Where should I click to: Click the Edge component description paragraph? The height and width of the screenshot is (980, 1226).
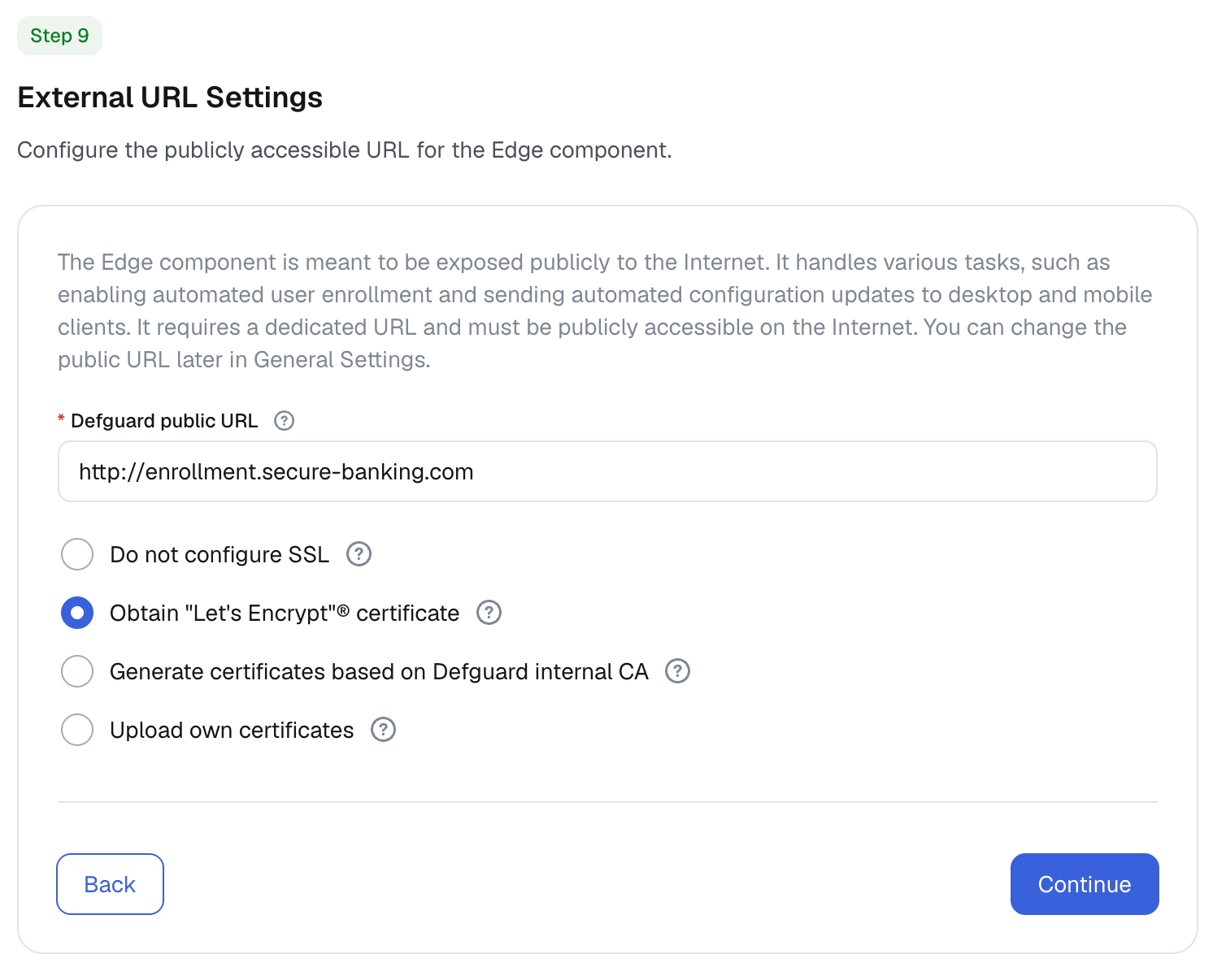click(605, 310)
